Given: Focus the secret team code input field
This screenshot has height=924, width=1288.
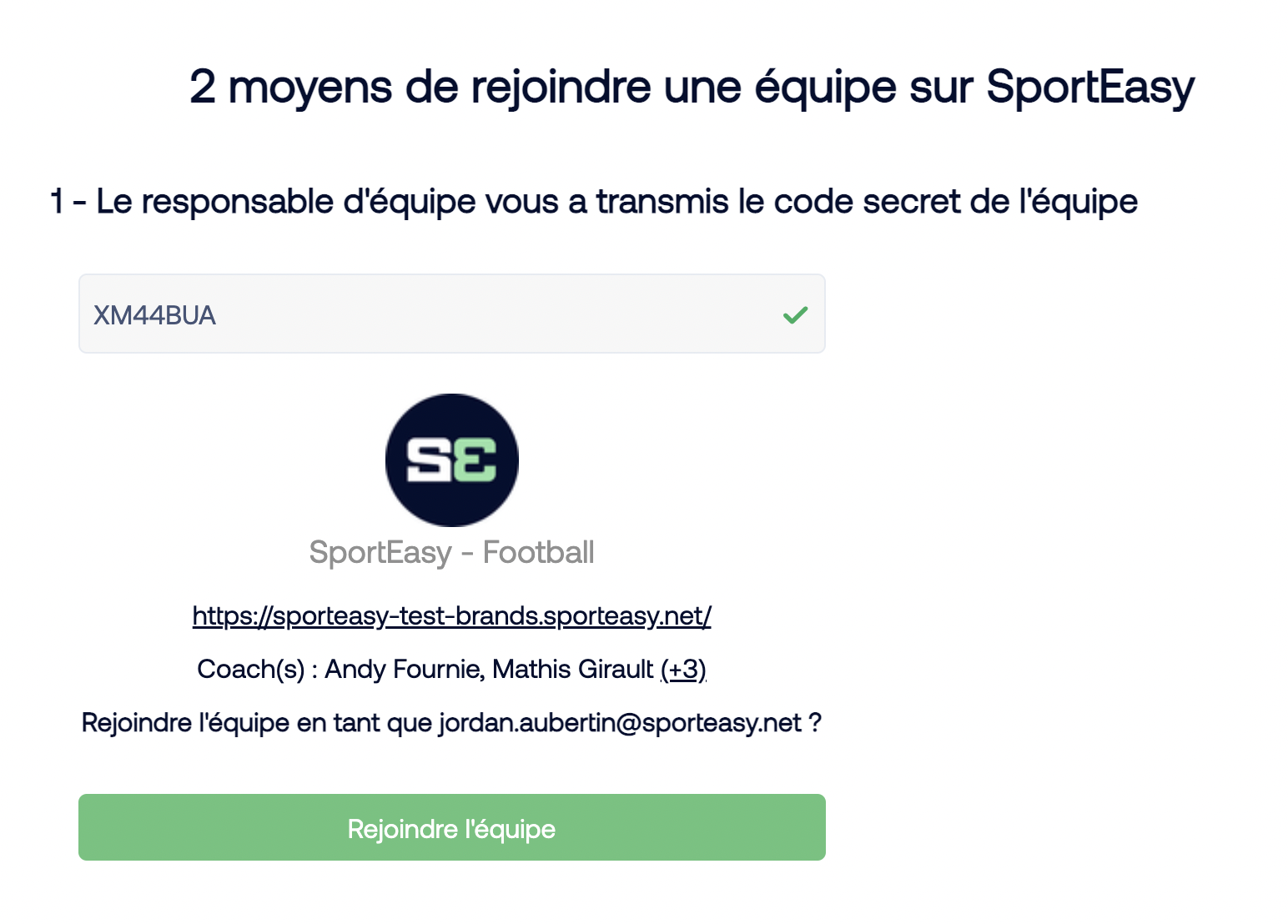Looking at the screenshot, I should (452, 314).
